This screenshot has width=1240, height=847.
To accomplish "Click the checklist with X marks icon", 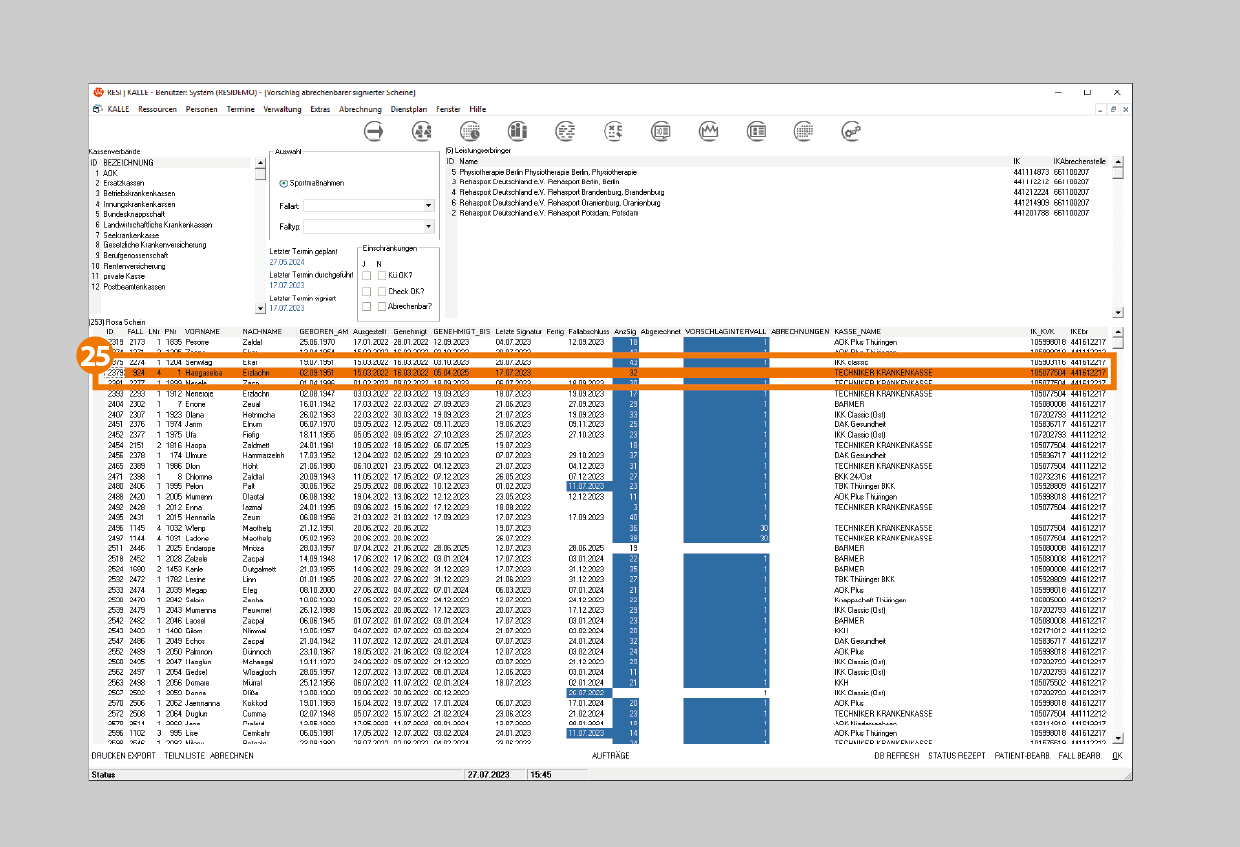I will click(x=613, y=131).
